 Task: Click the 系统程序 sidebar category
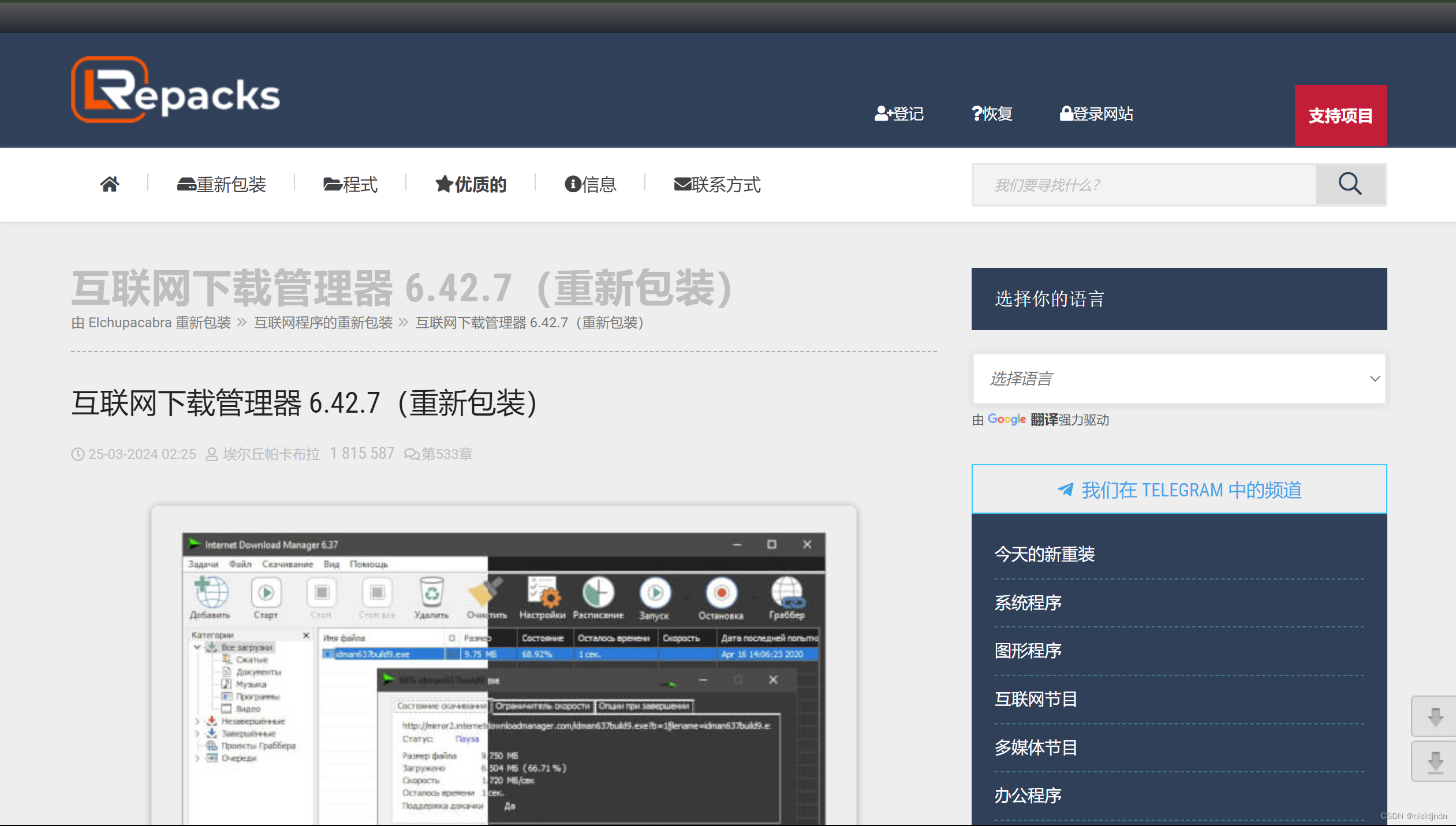click(1028, 603)
